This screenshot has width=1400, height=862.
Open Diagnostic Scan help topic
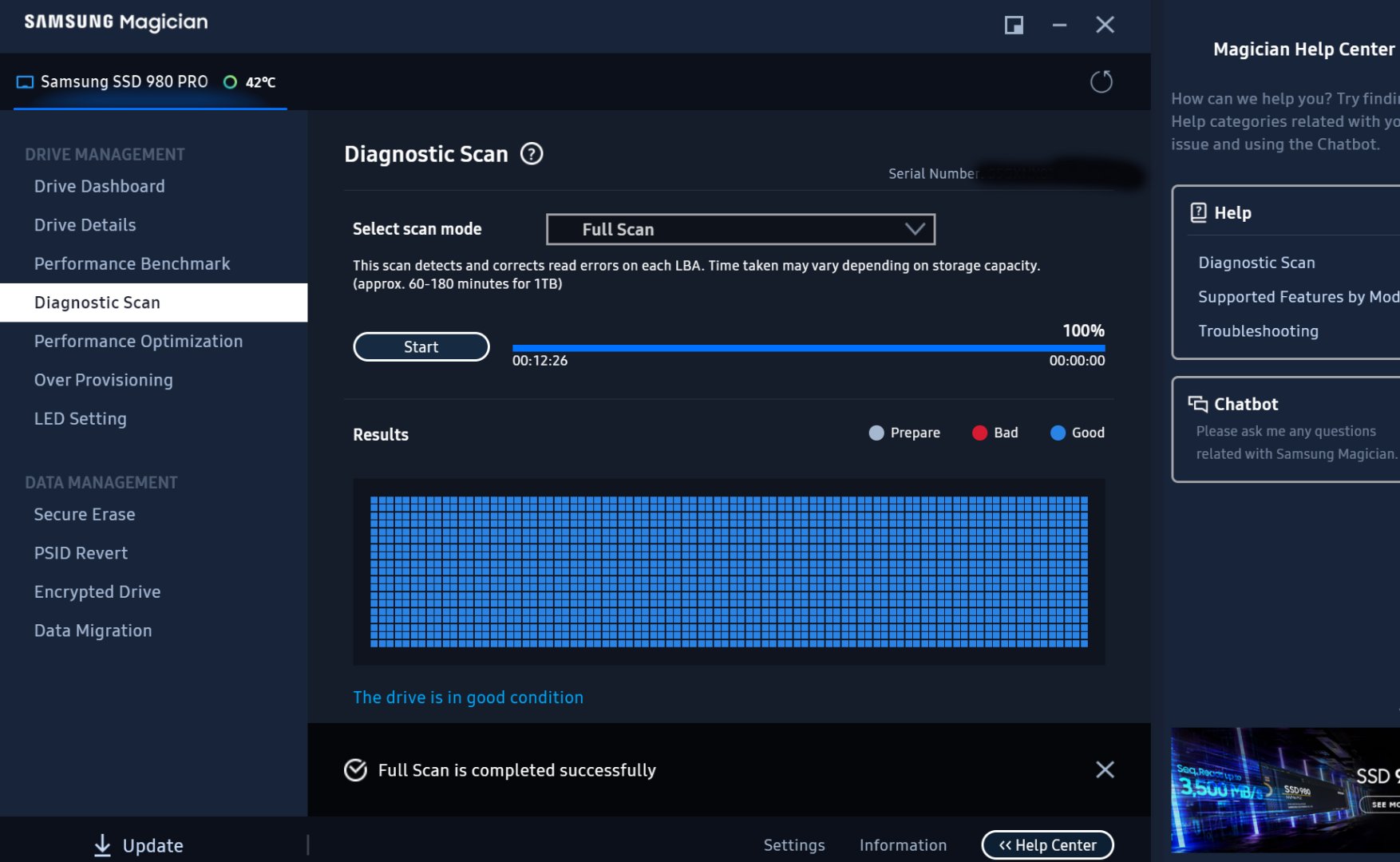pyautogui.click(x=1257, y=263)
